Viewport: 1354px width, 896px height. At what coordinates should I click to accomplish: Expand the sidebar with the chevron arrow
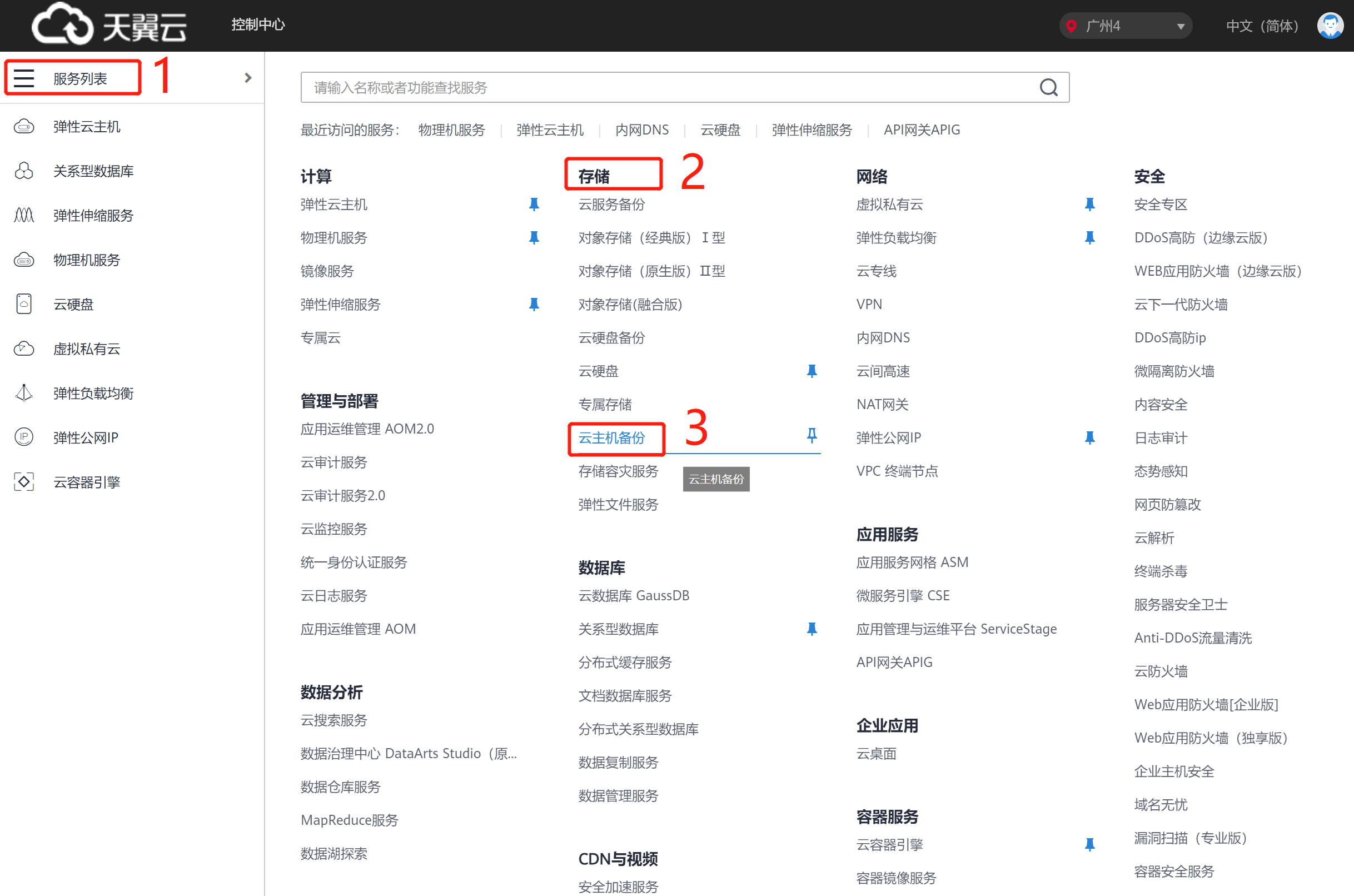point(248,78)
